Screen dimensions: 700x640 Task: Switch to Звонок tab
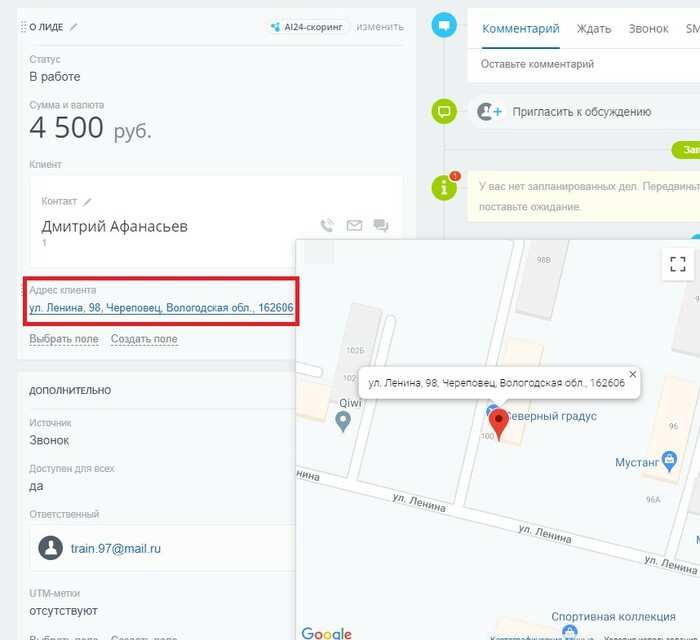[648, 29]
